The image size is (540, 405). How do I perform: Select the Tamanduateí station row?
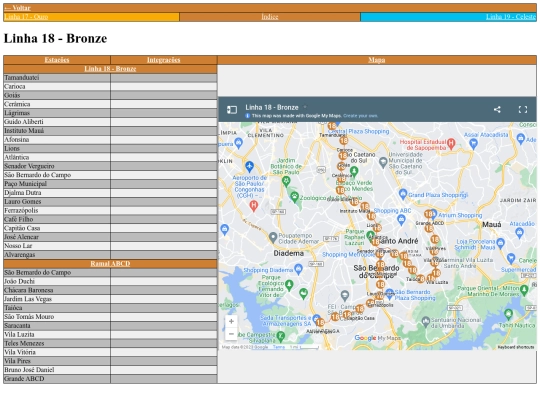tap(110, 78)
